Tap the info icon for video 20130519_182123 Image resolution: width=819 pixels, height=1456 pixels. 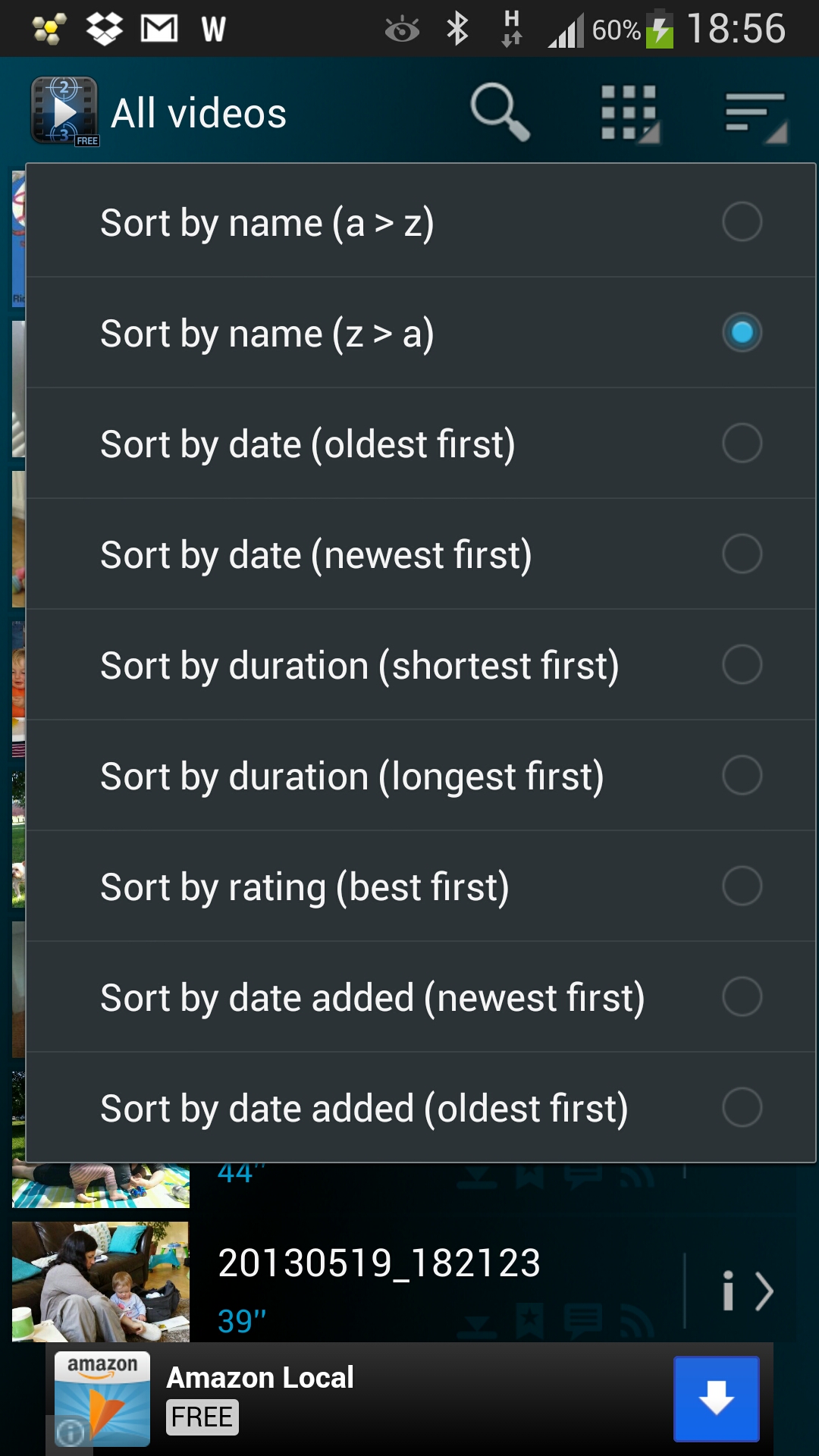728,1291
